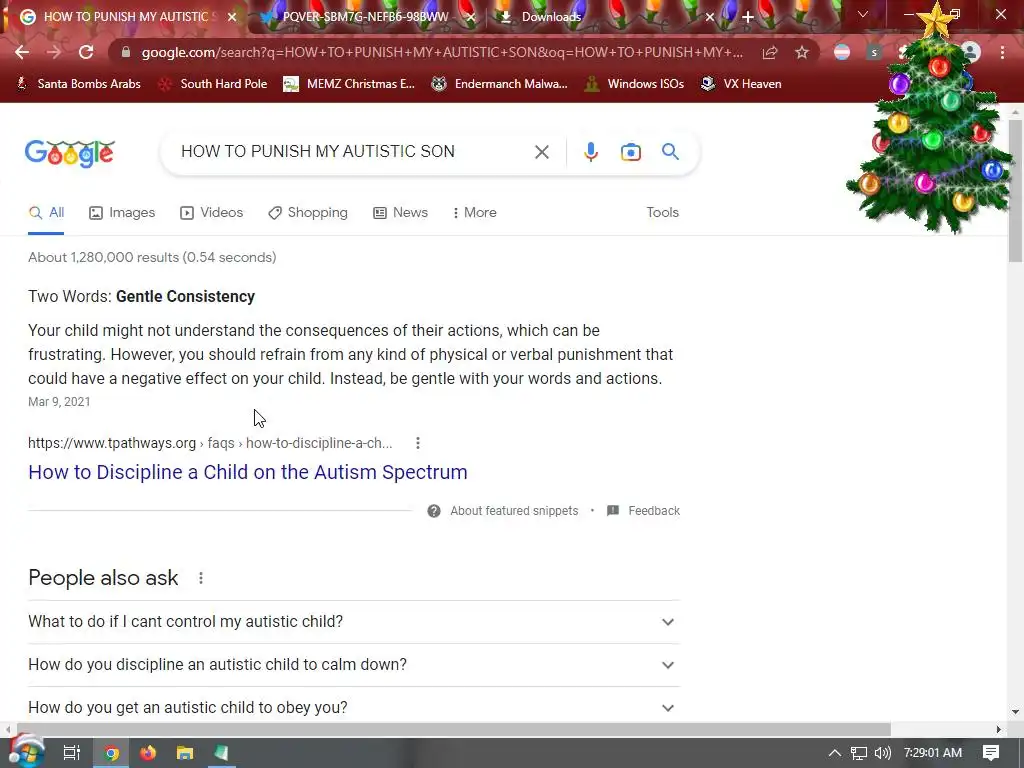This screenshot has height=768, width=1024.
Task: Open the More search categories menu
Action: pyautogui.click(x=475, y=213)
